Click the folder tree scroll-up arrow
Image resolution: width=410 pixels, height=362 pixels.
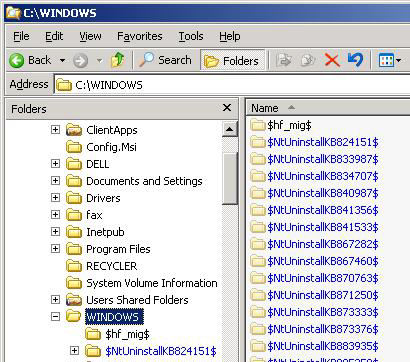[230, 129]
